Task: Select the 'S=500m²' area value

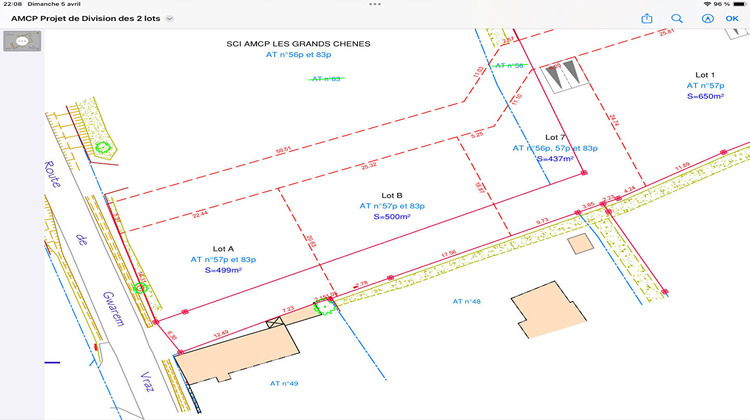Action: 392,217
